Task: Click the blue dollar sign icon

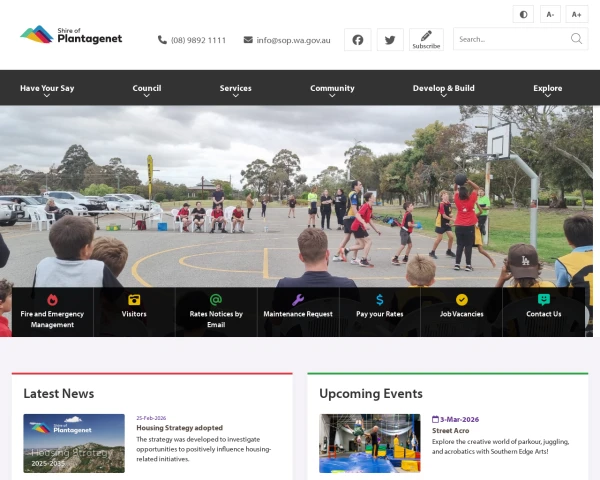Action: click(380, 300)
